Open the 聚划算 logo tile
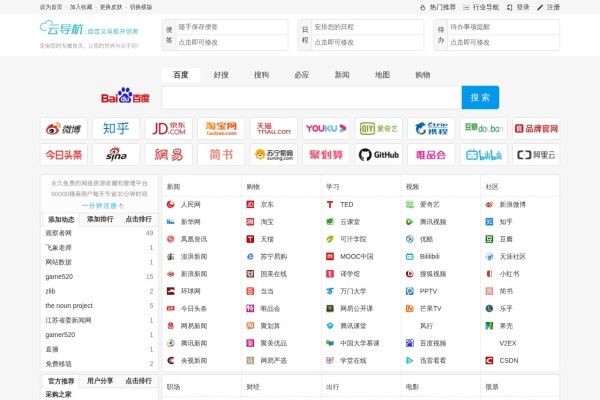Image resolution: width=600 pixels, height=400 pixels. [x=326, y=155]
